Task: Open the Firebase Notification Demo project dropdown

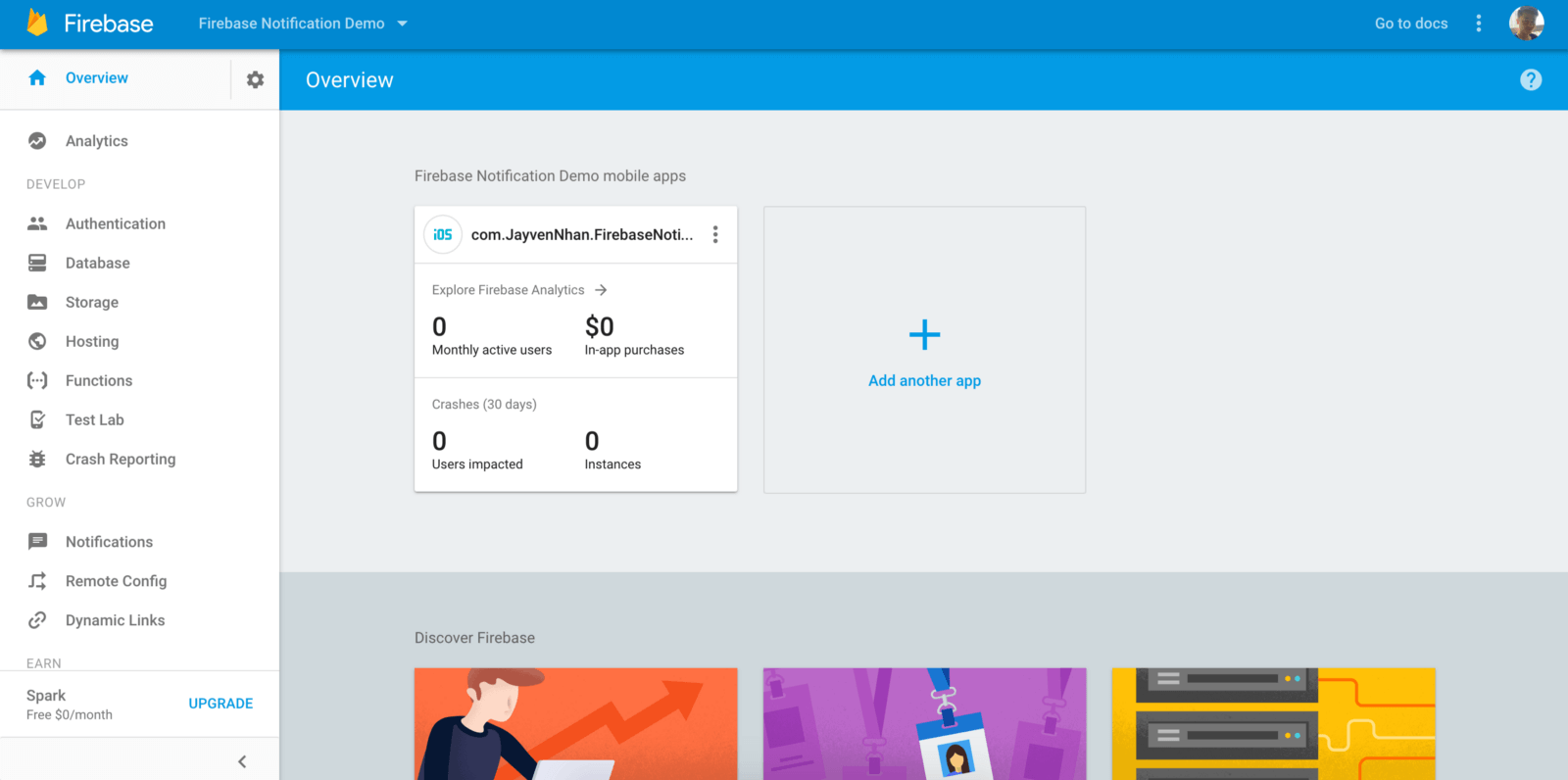Action: pos(303,24)
